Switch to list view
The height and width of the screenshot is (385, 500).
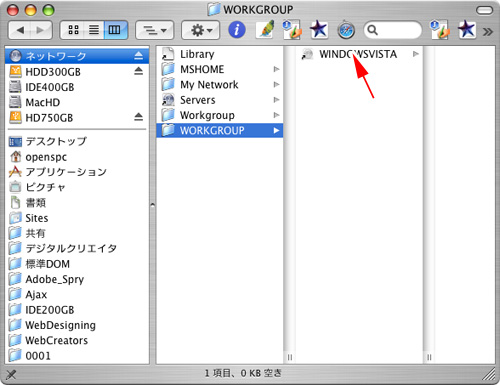click(94, 30)
